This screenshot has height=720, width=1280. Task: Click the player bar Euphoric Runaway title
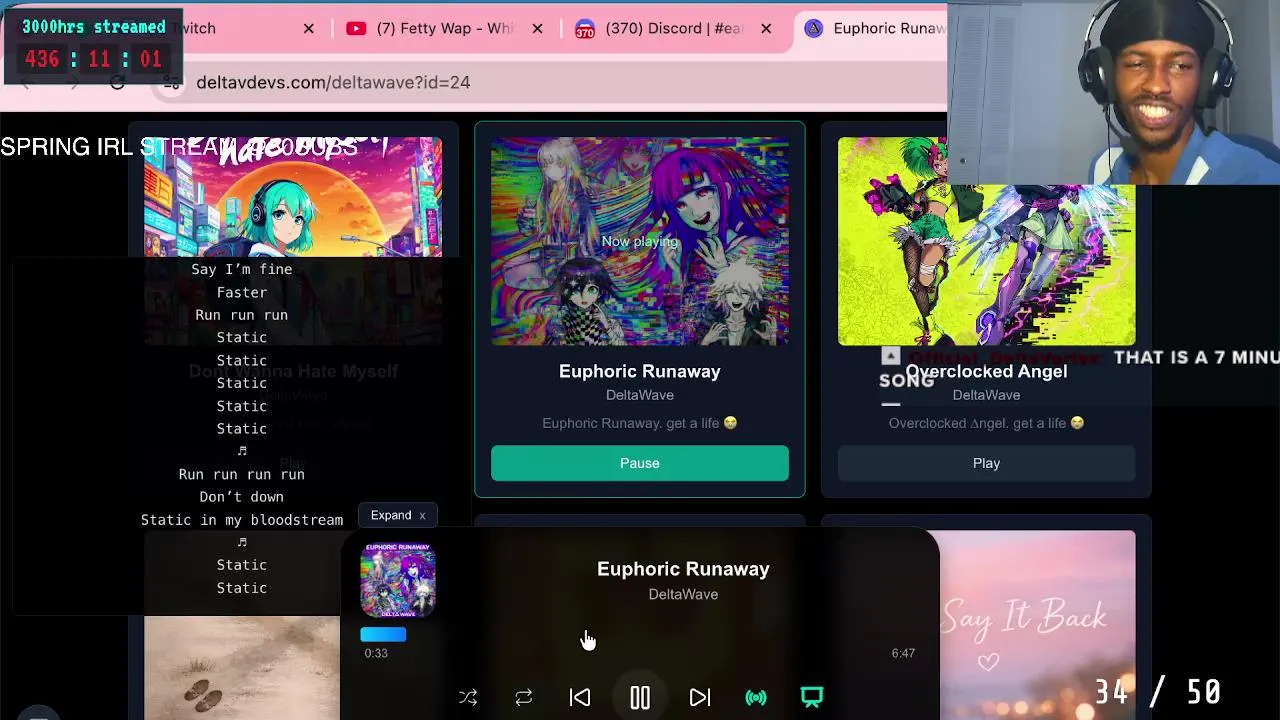click(683, 569)
